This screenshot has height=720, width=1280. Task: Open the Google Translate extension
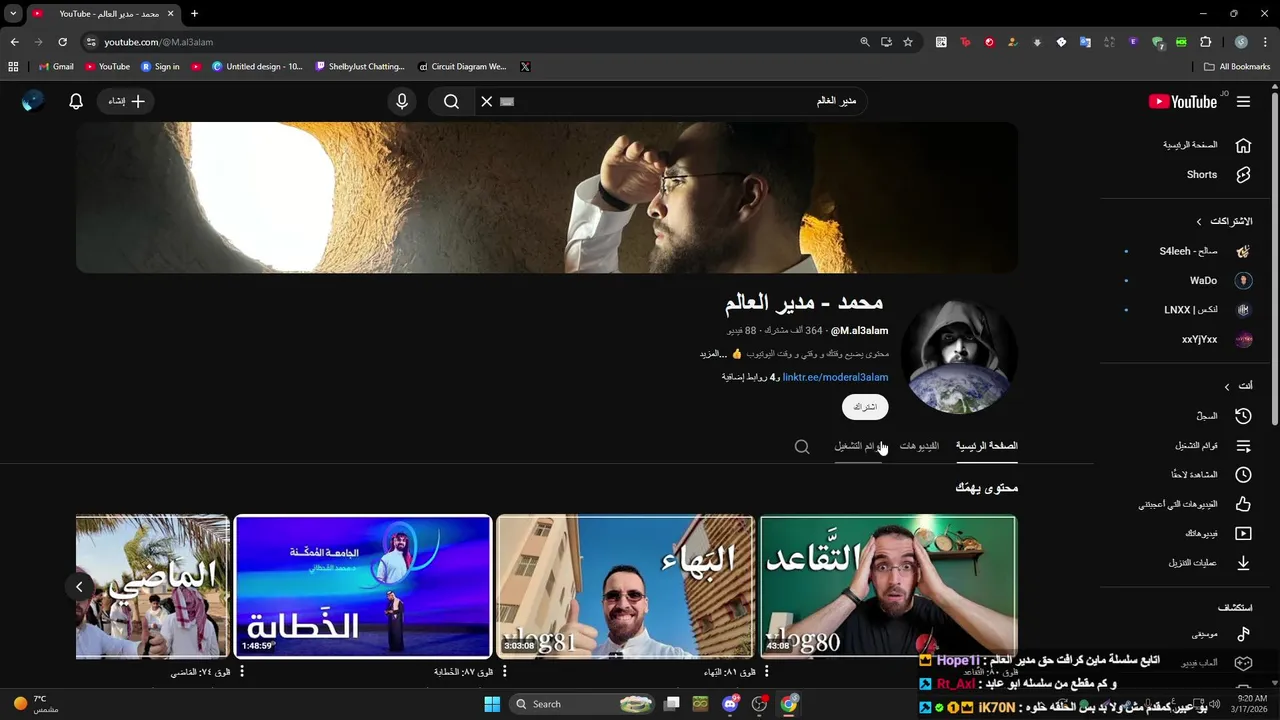tap(1085, 42)
